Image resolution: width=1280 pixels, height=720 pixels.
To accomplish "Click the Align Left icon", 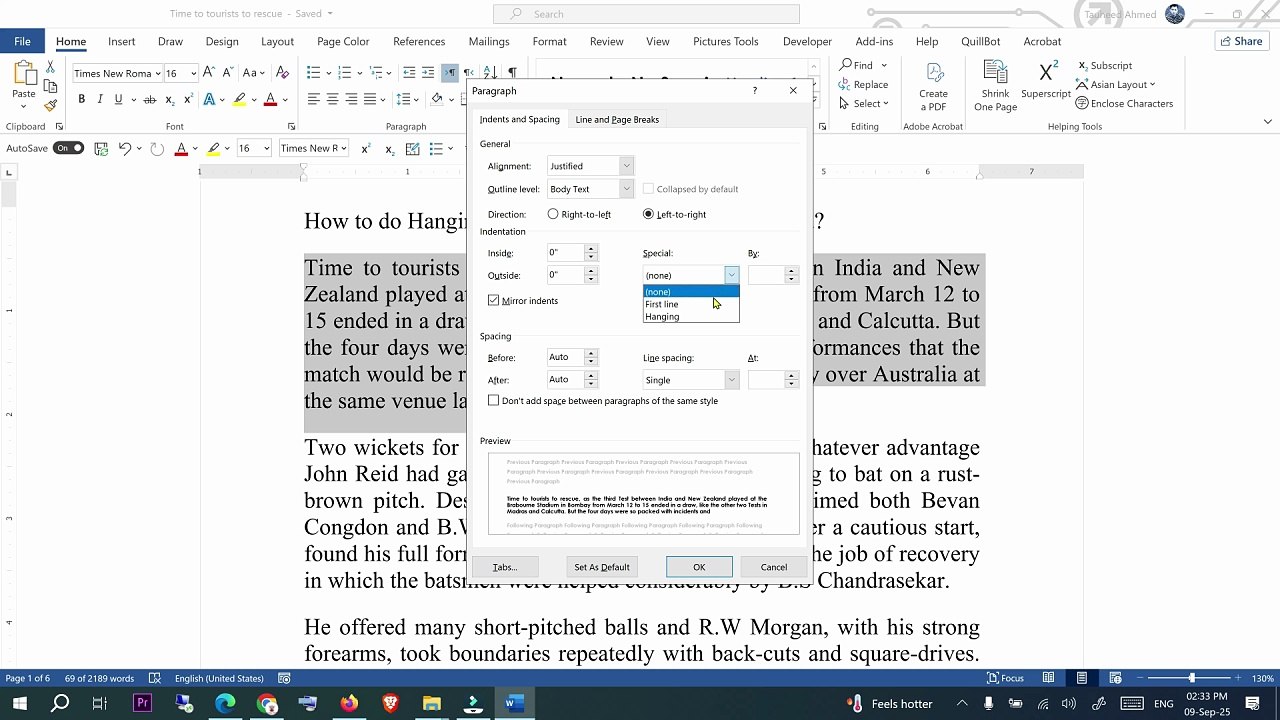I will click(x=313, y=99).
